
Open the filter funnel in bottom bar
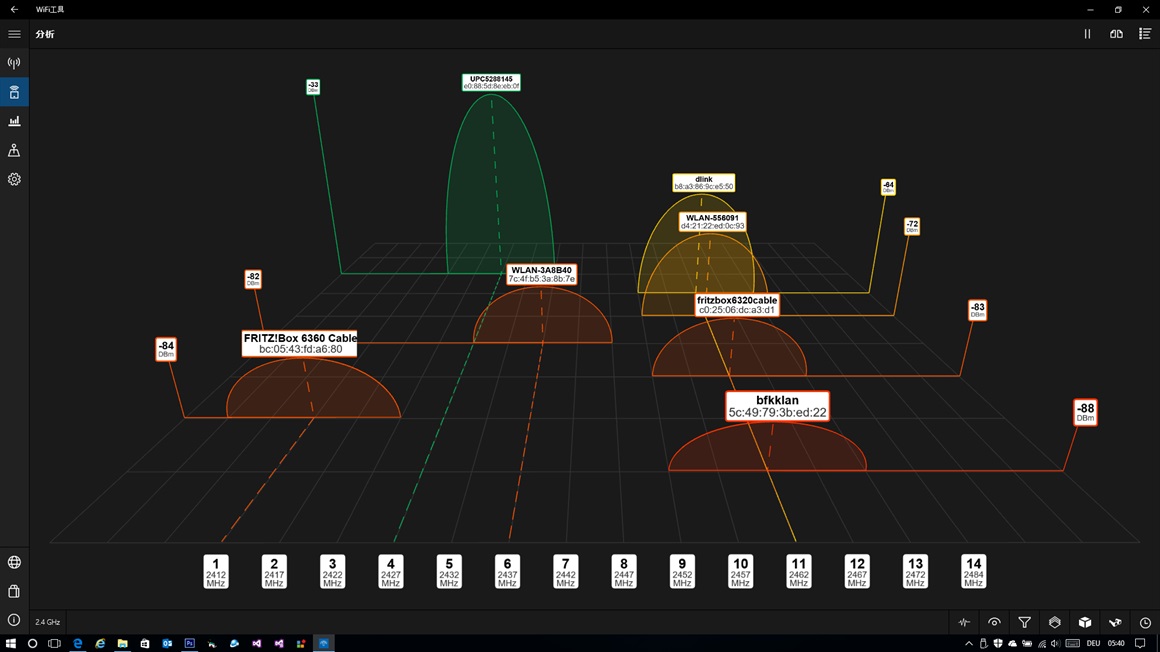click(1025, 622)
